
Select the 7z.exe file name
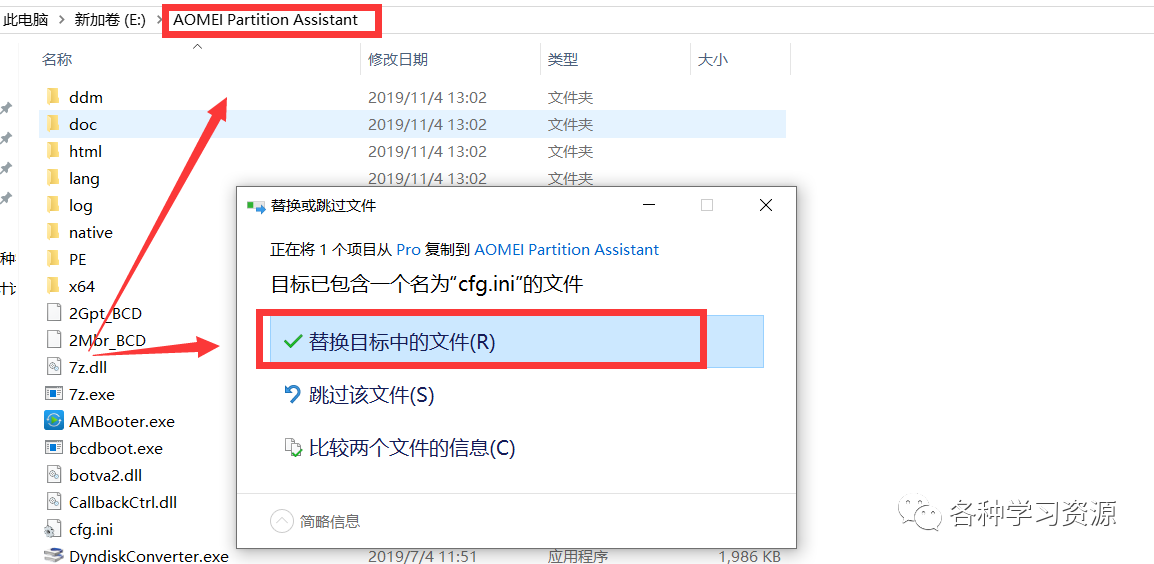(92, 395)
